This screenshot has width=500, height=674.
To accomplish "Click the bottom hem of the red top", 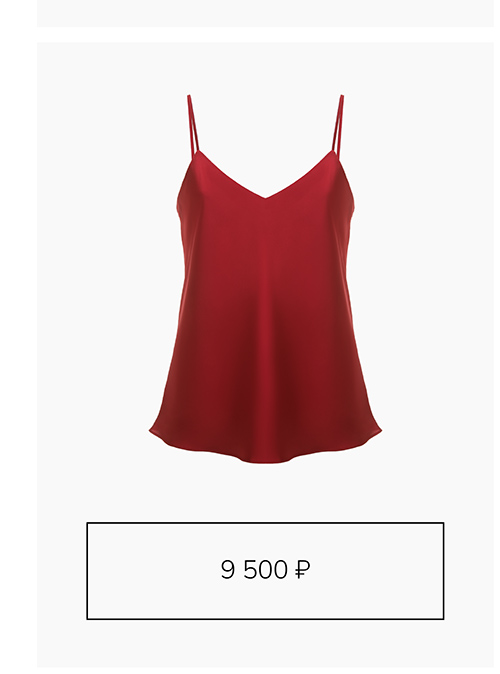I will tap(265, 451).
